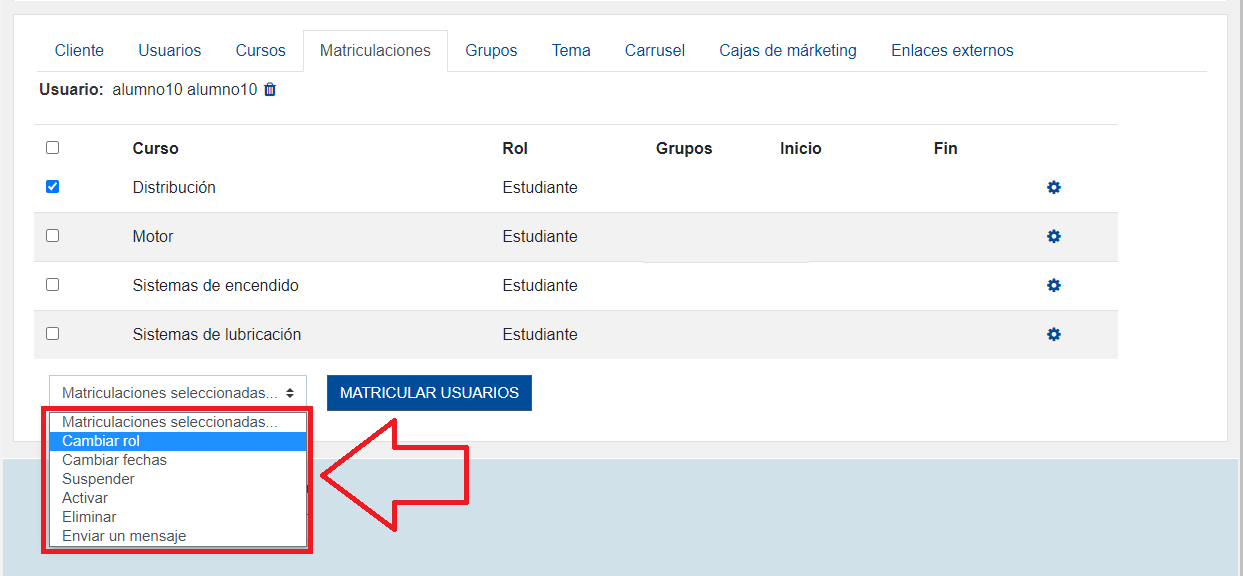Switch to the Usuarios tab
Image resolution: width=1243 pixels, height=576 pixels.
(x=169, y=50)
